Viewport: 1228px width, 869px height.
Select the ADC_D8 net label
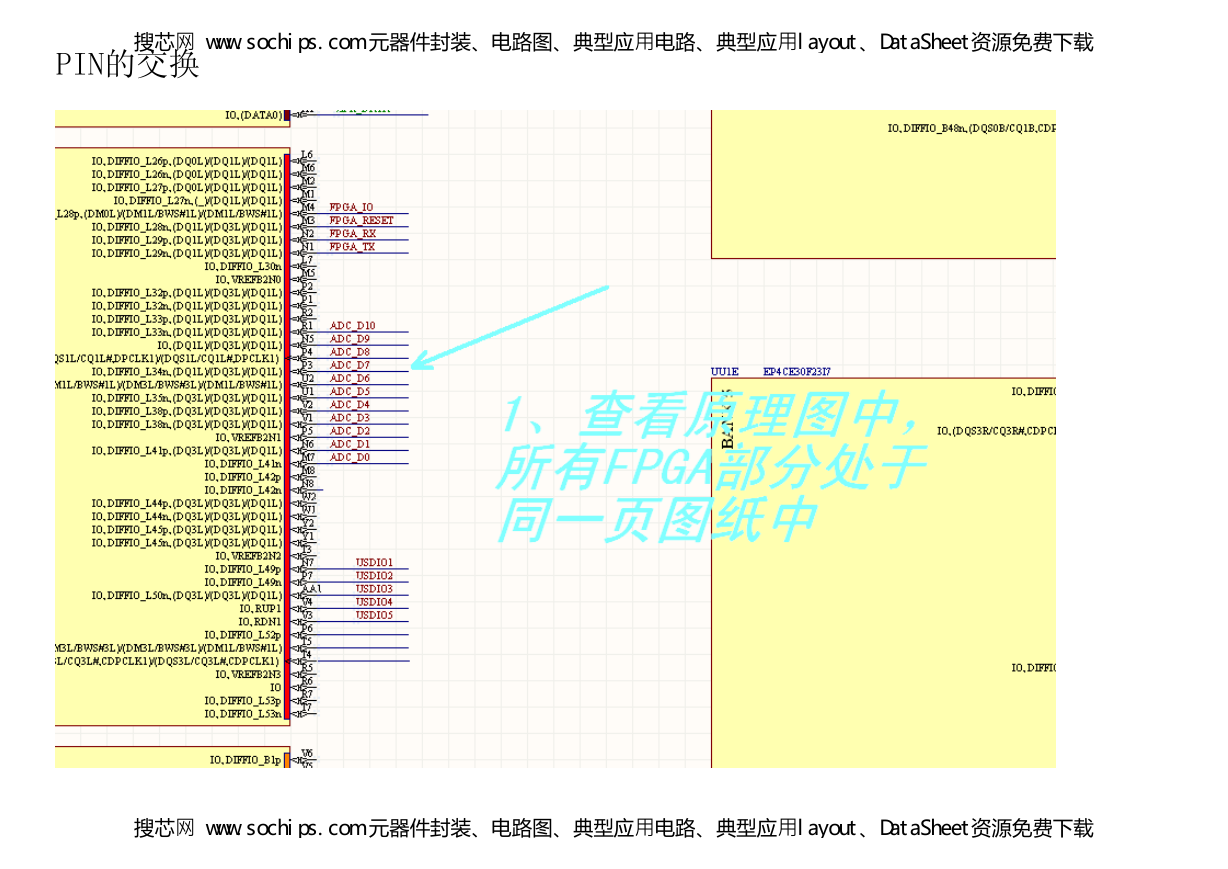350,352
